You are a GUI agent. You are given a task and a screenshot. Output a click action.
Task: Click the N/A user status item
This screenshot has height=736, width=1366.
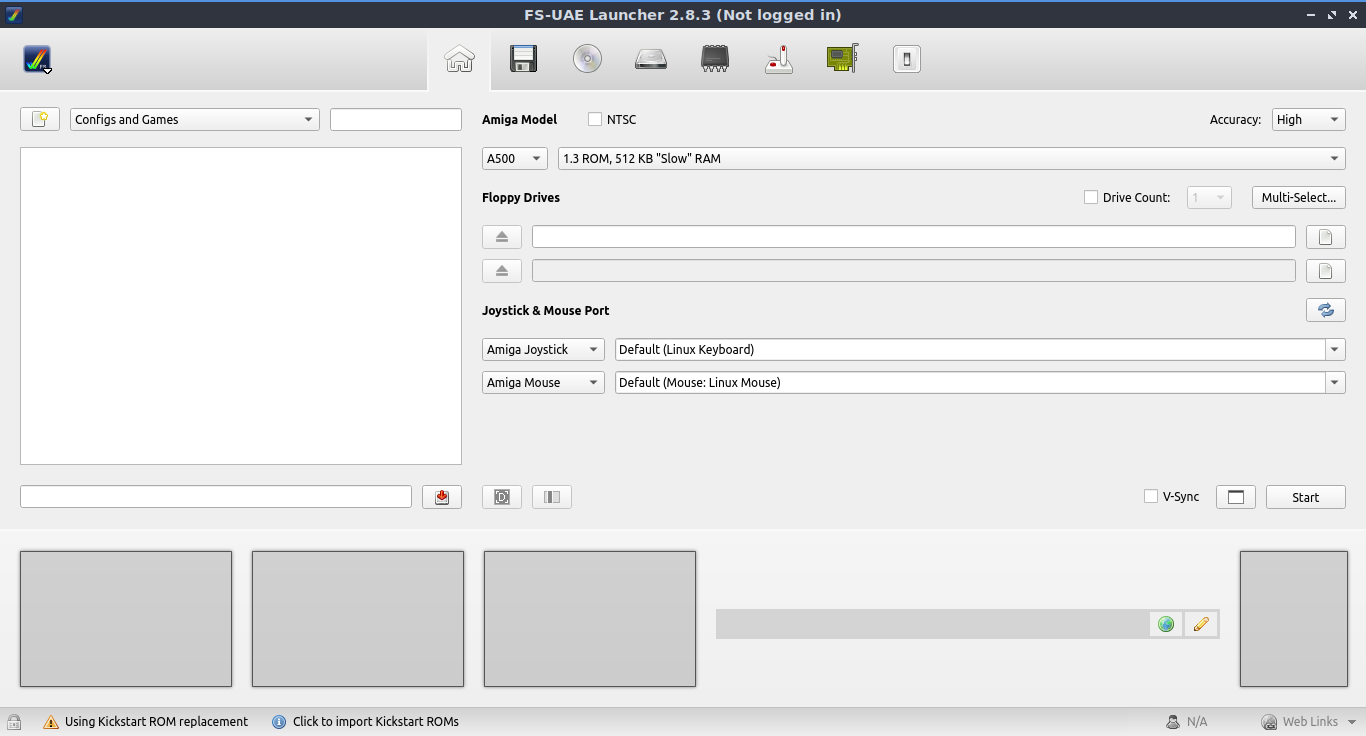point(1187,721)
